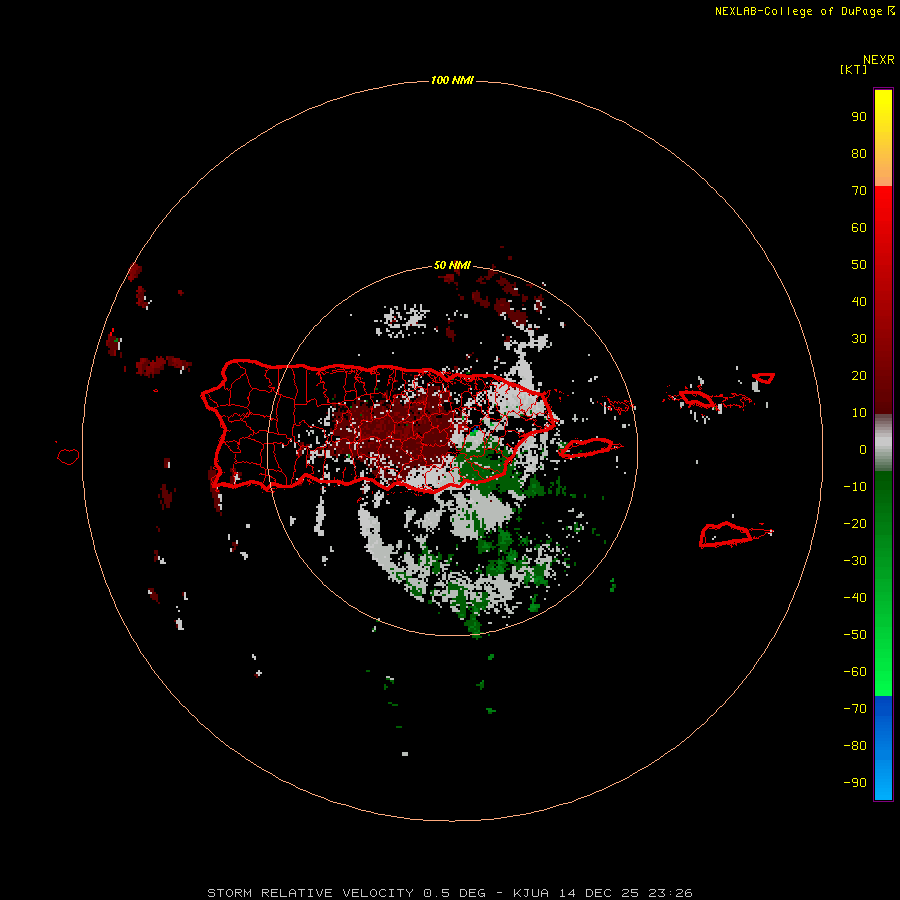Click the 30 value on the velocity scale
Viewport: 900px width, 900px height.
coord(859,339)
